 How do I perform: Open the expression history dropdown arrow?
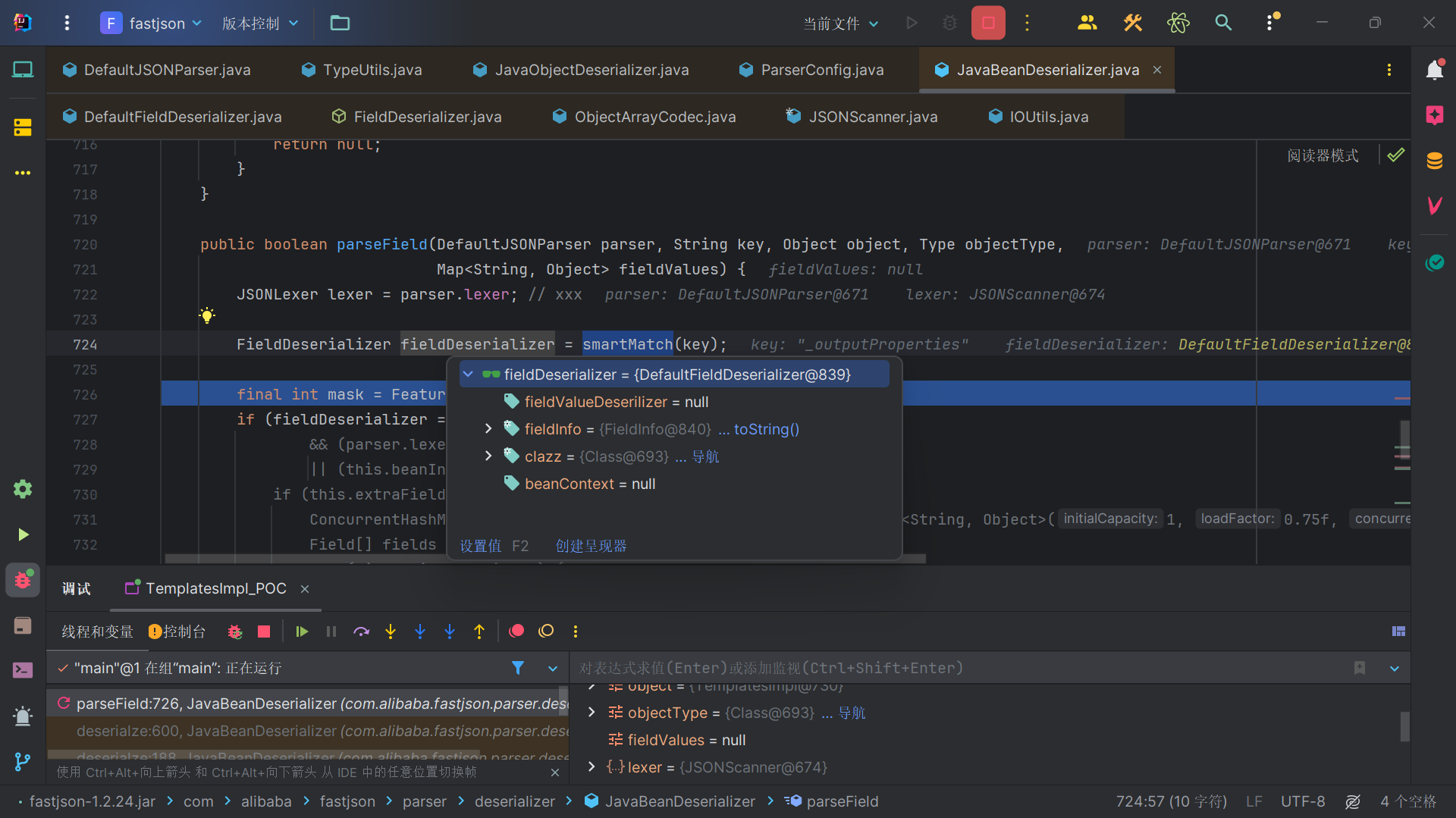[1395, 669]
